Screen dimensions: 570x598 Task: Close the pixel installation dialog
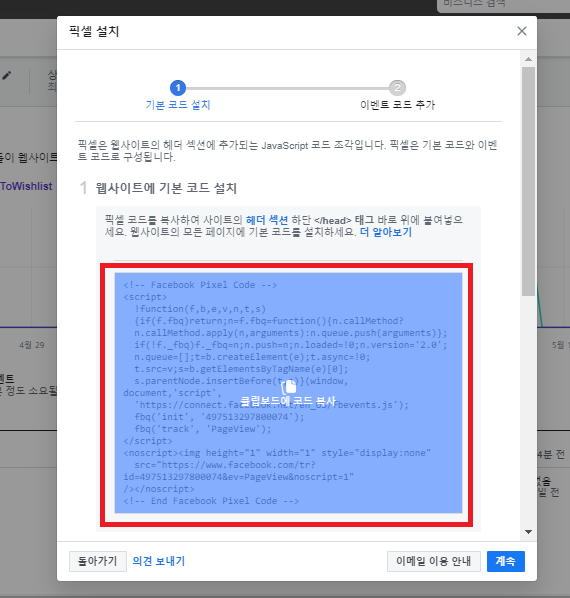[522, 31]
